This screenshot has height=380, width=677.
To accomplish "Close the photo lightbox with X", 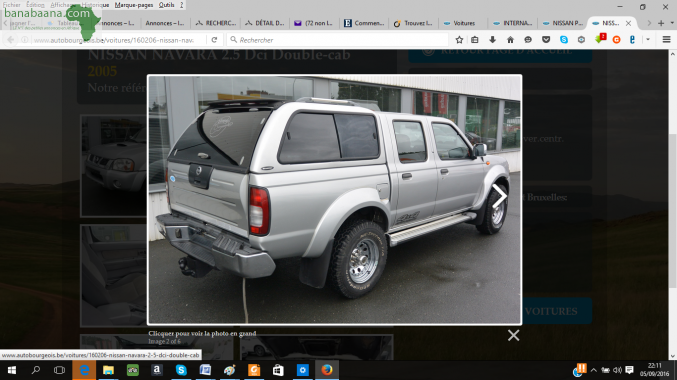I will pyautogui.click(x=513, y=335).
